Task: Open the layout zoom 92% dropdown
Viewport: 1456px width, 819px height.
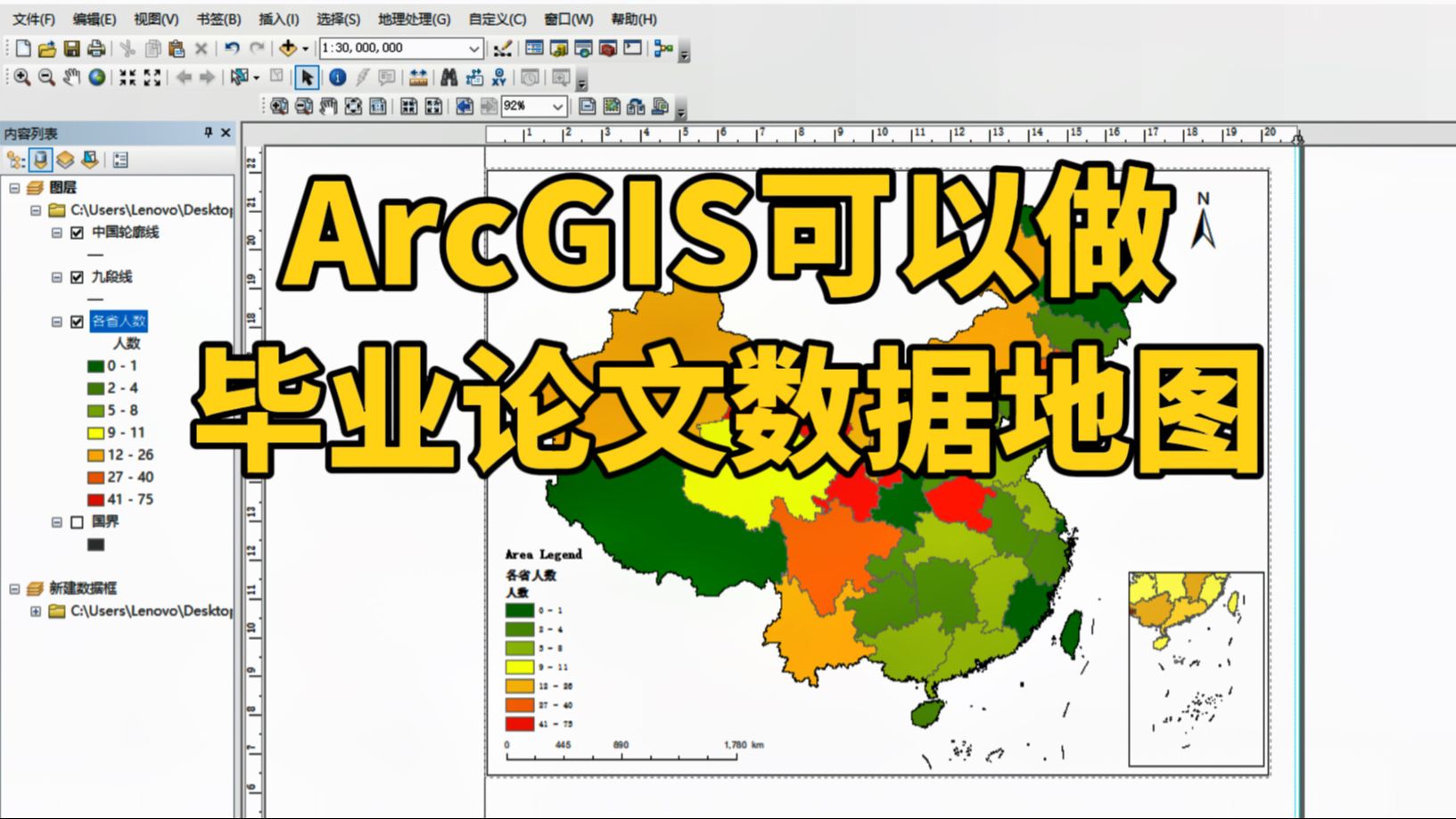Action: (x=557, y=107)
